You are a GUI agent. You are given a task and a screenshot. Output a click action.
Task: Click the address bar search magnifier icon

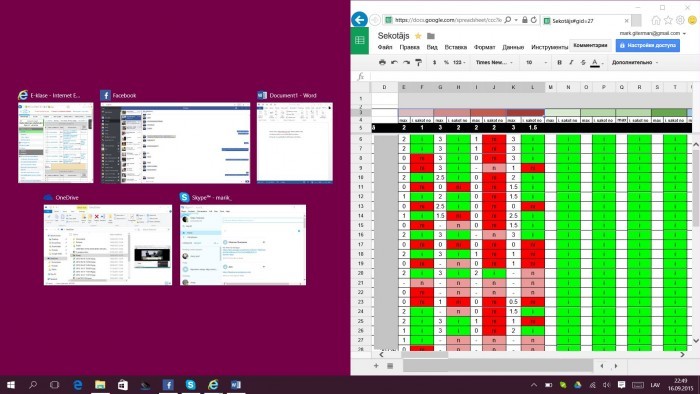tap(508, 20)
